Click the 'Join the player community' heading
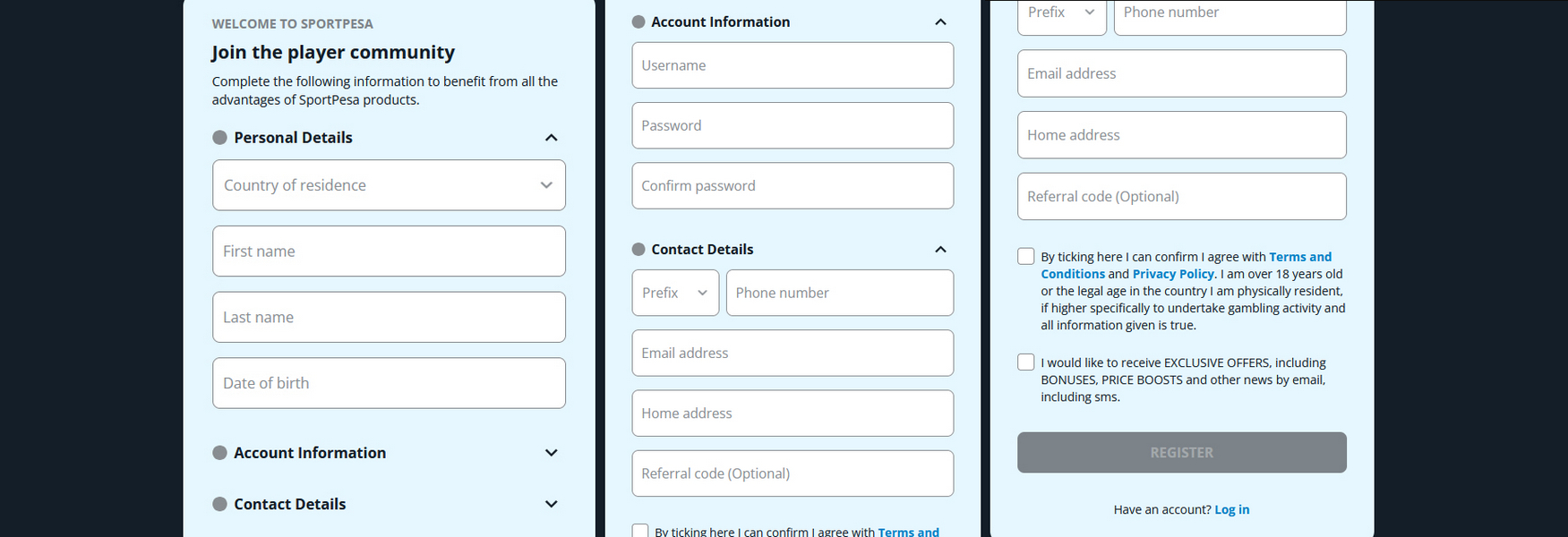1568x537 pixels. 333,52
